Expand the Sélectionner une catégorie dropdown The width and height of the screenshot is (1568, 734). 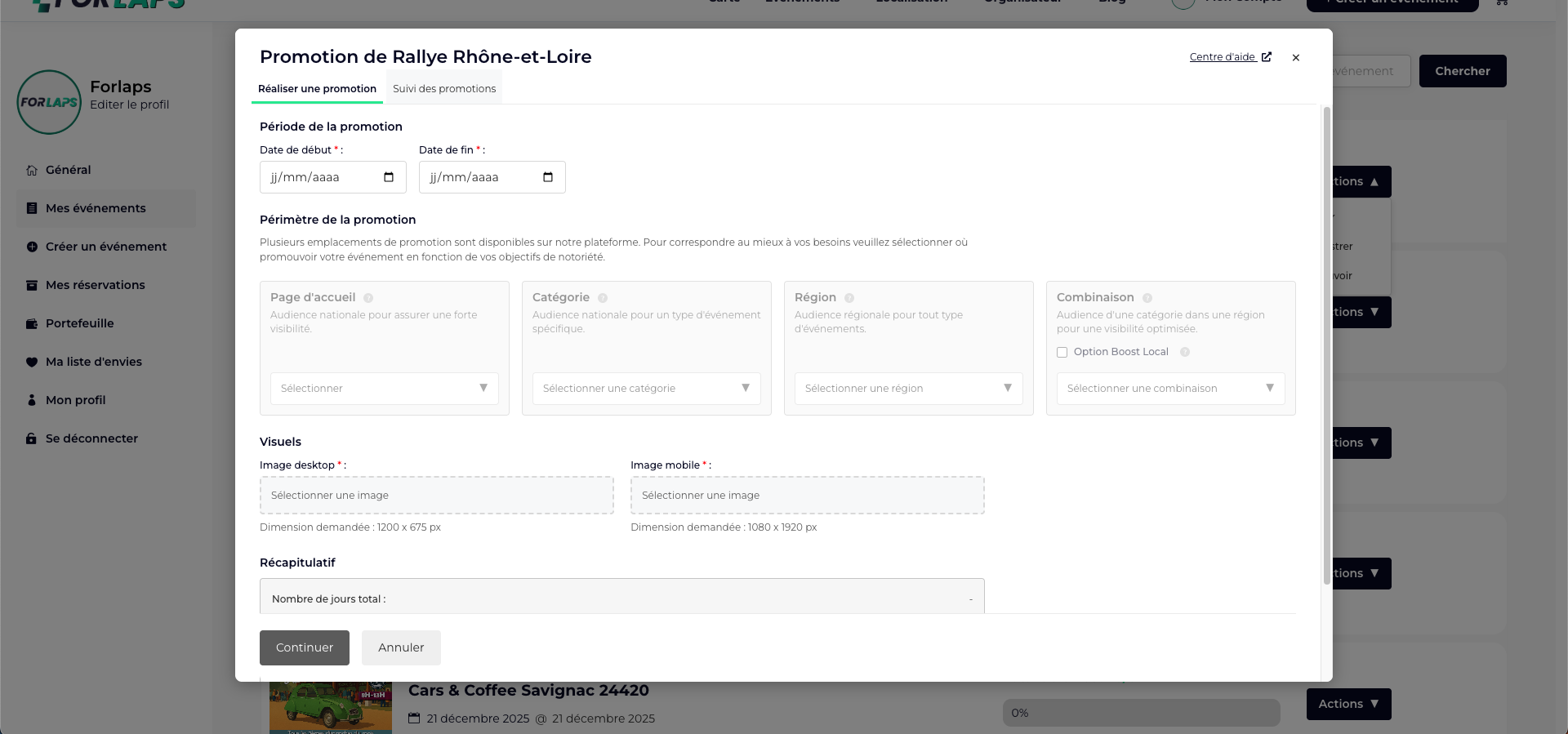(x=646, y=389)
